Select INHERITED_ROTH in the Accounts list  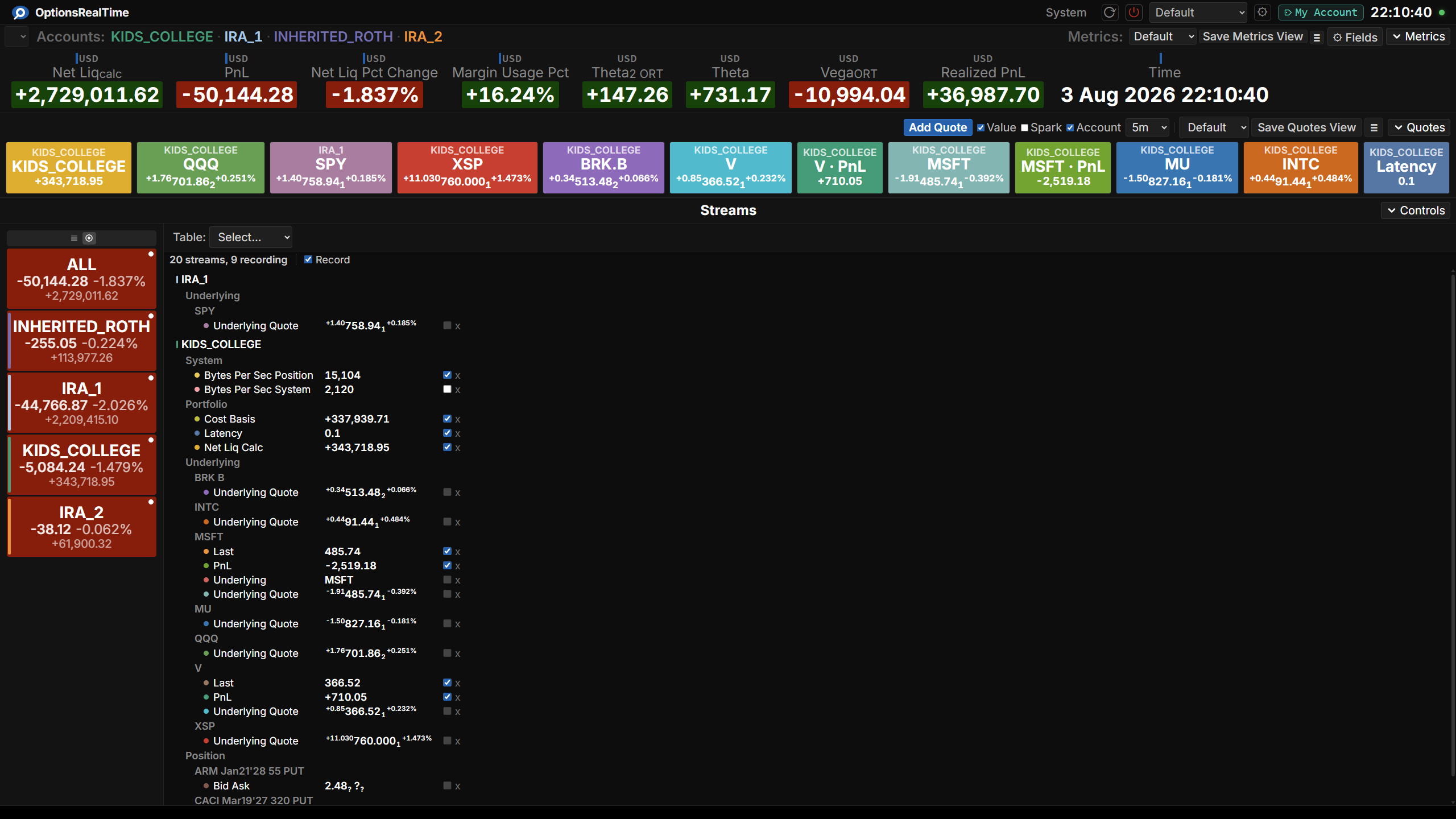pyautogui.click(x=333, y=37)
